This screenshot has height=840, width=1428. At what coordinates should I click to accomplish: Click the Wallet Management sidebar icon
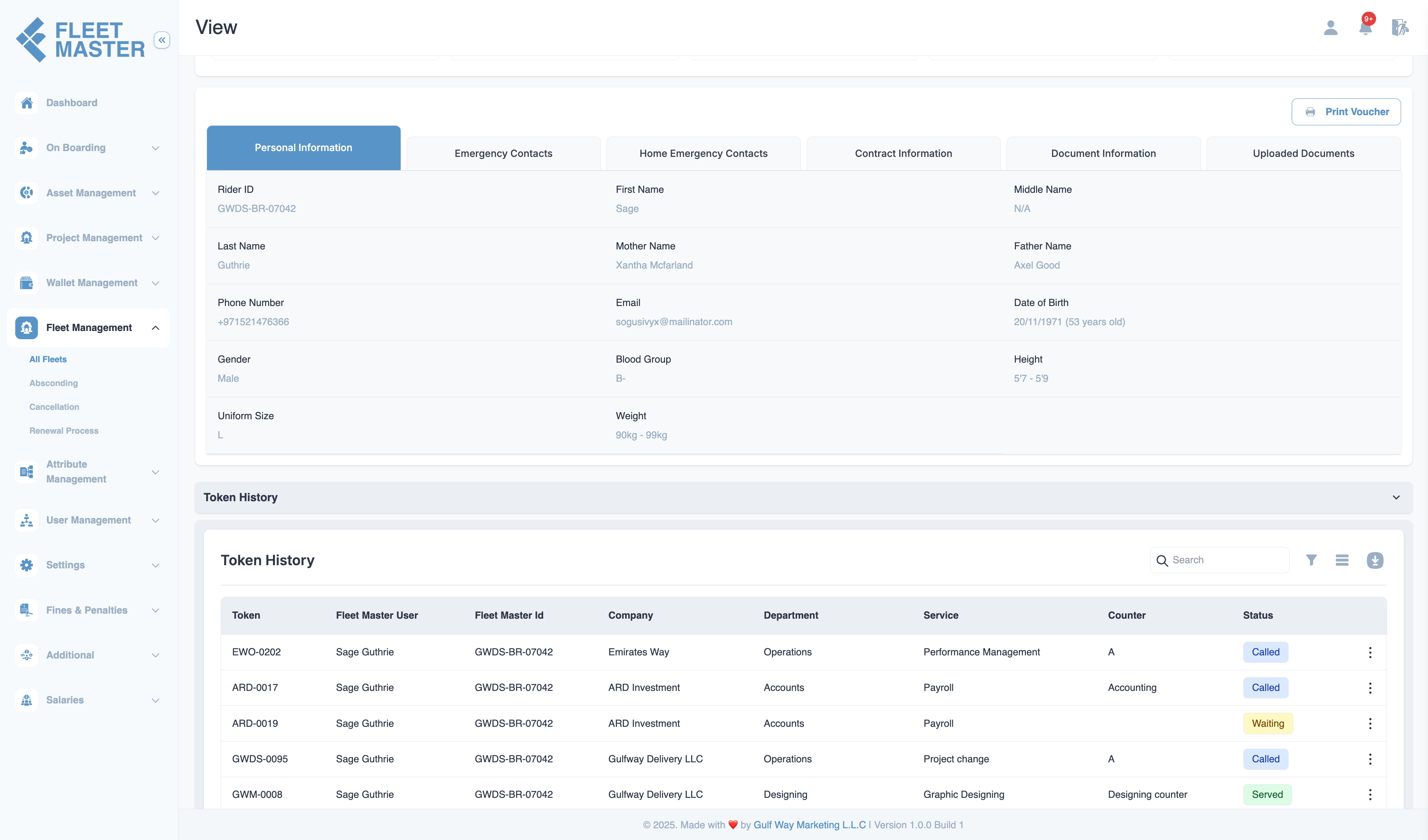tap(27, 283)
